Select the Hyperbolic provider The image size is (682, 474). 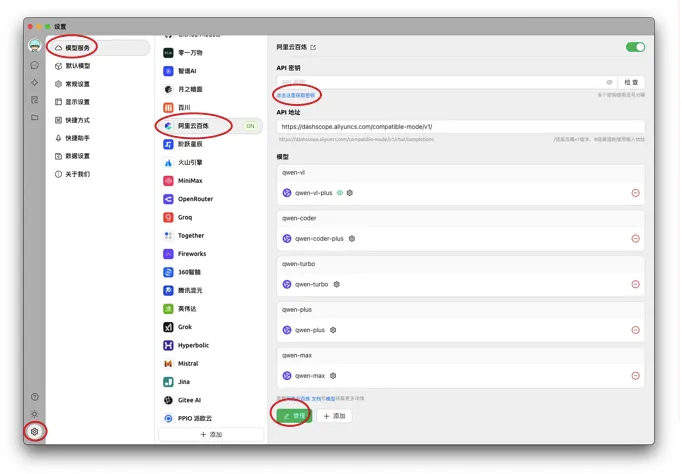coord(211,345)
